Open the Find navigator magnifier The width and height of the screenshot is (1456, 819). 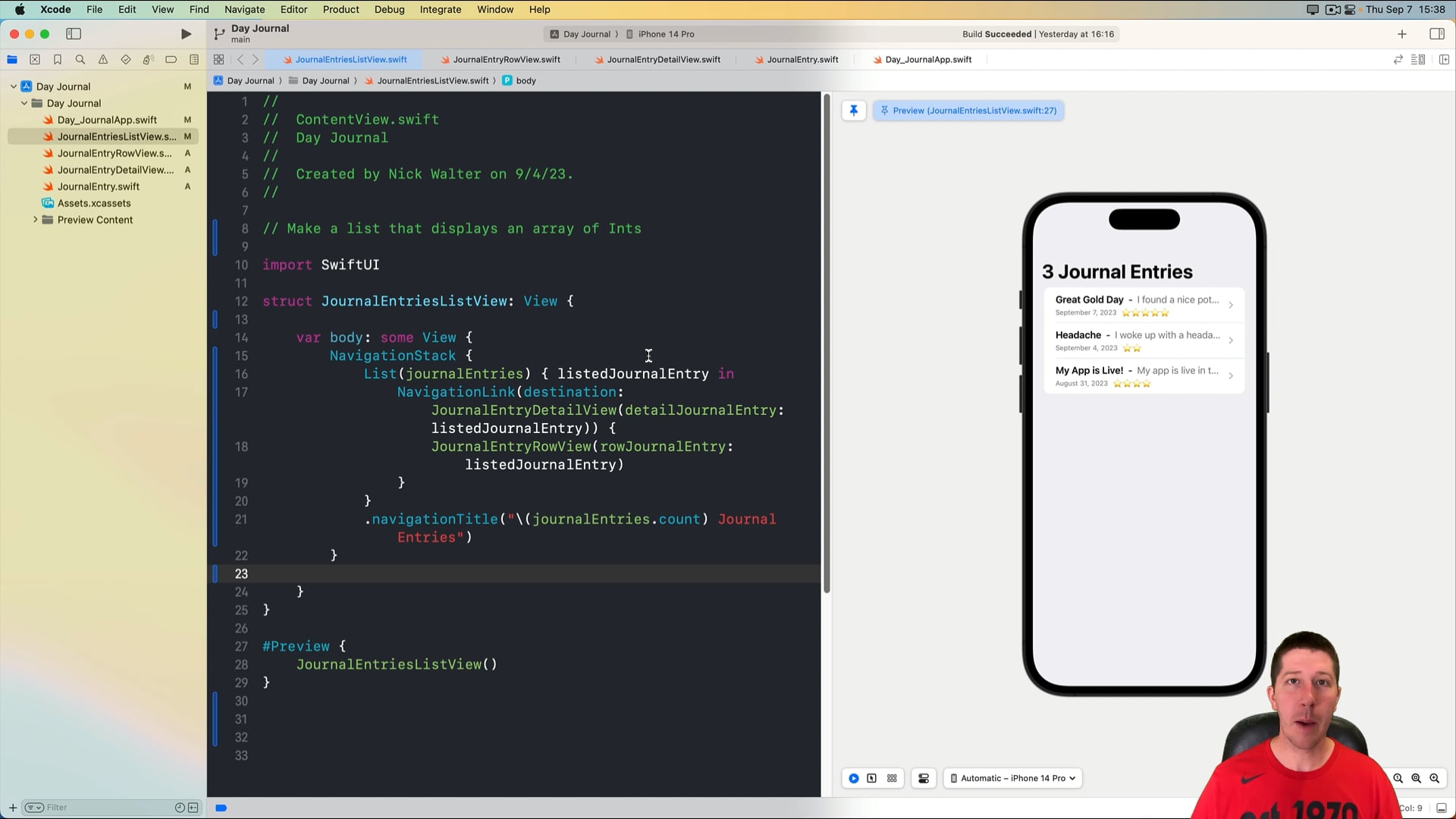coord(80,59)
